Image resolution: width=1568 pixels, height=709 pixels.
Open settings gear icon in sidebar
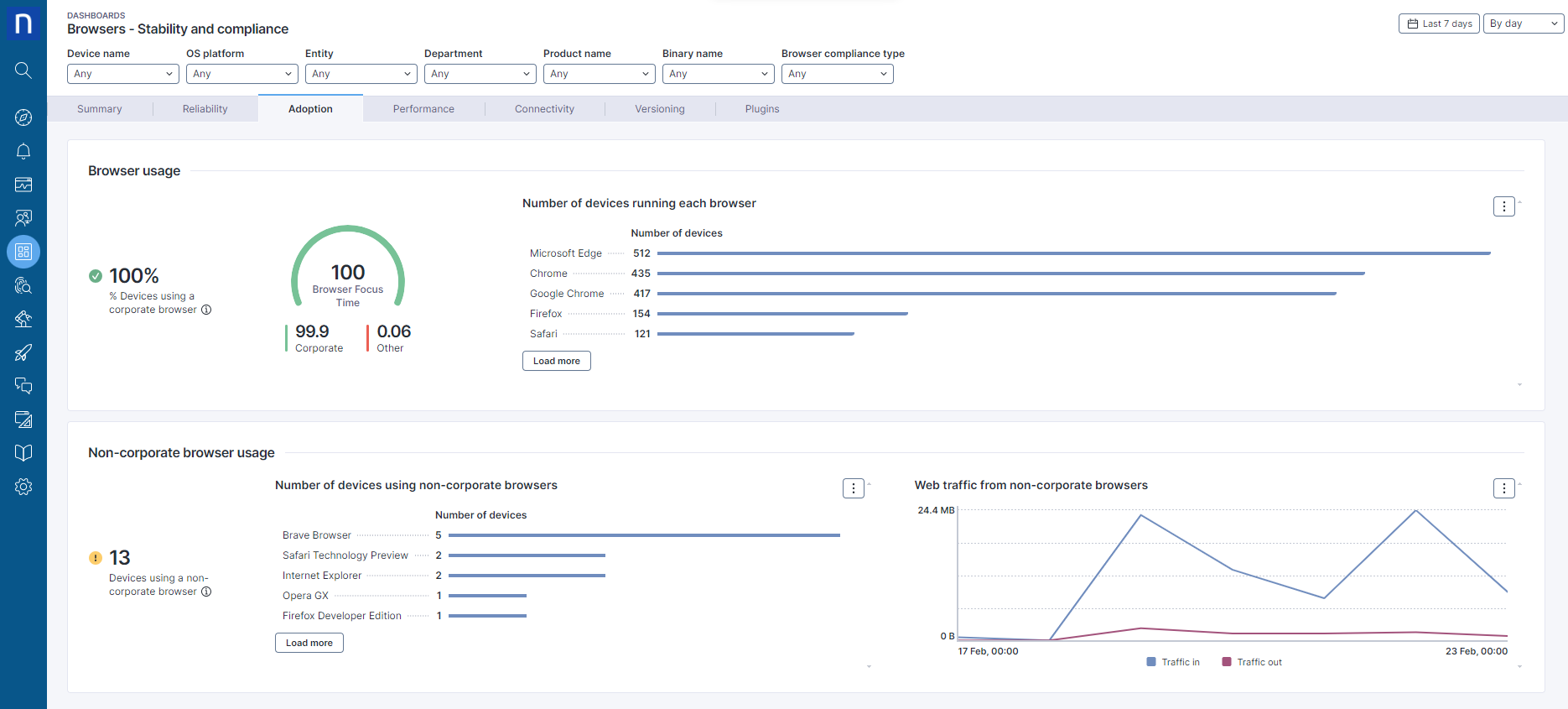23,487
